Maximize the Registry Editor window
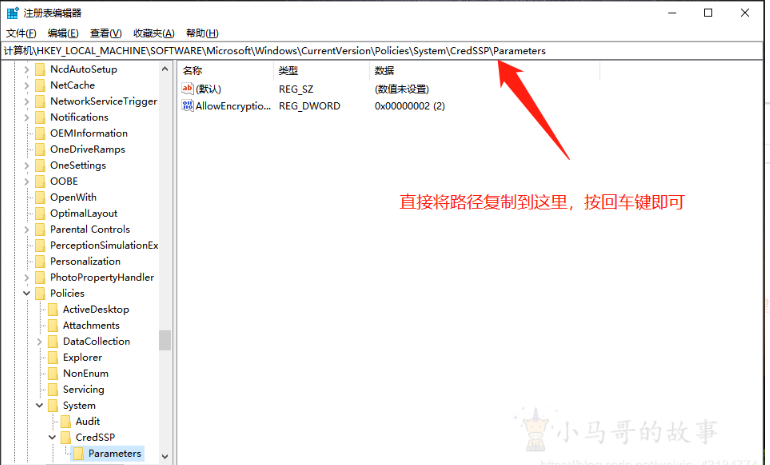The width and height of the screenshot is (770, 465). coord(708,13)
